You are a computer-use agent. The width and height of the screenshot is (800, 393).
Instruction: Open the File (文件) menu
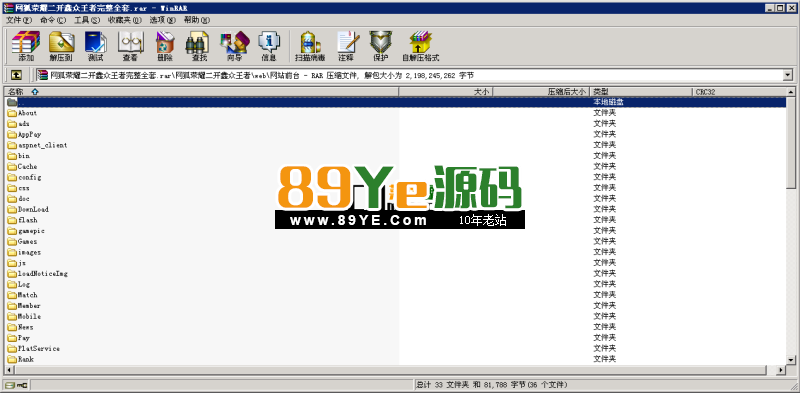pyautogui.click(x=19, y=20)
